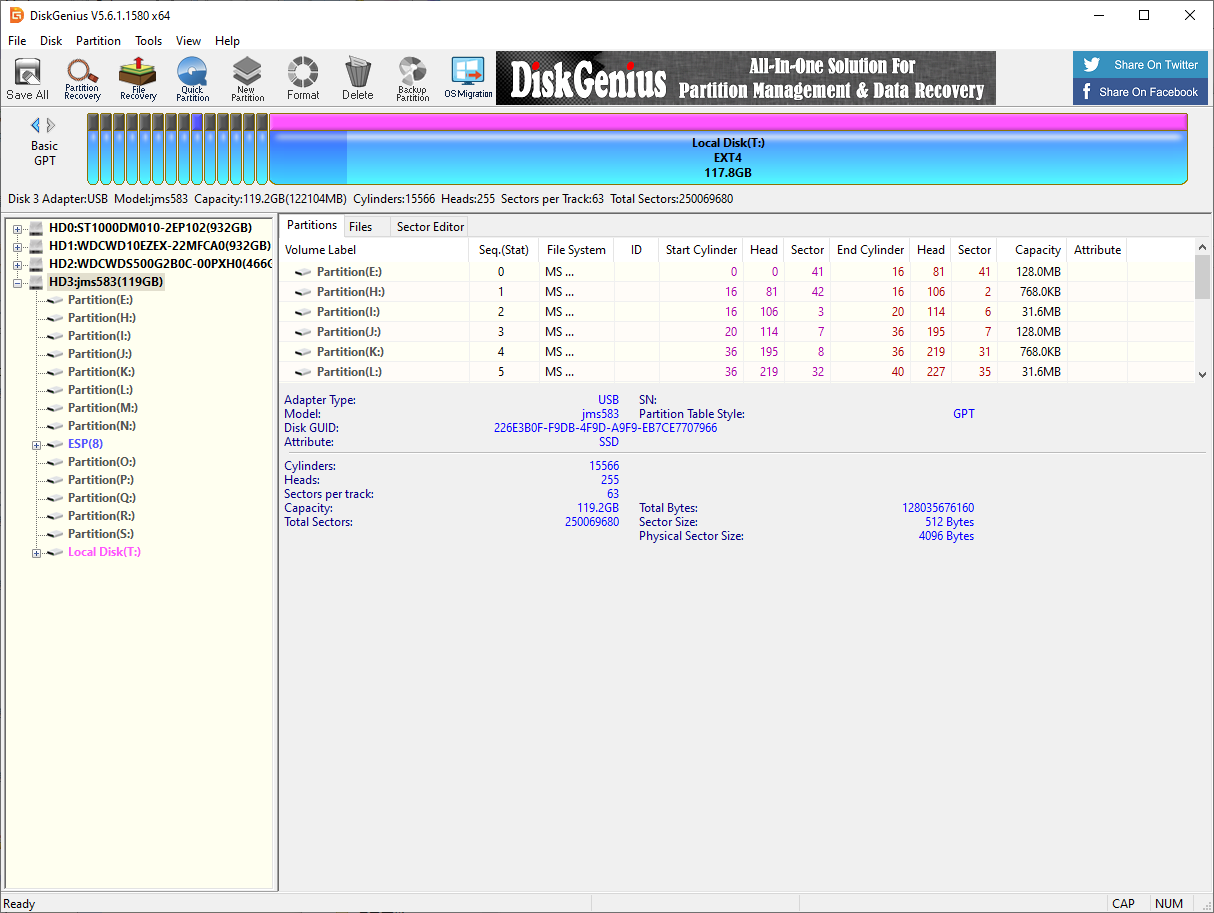This screenshot has width=1214, height=913.
Task: Collapse the HD3 jms583 disk tree
Action: point(18,283)
